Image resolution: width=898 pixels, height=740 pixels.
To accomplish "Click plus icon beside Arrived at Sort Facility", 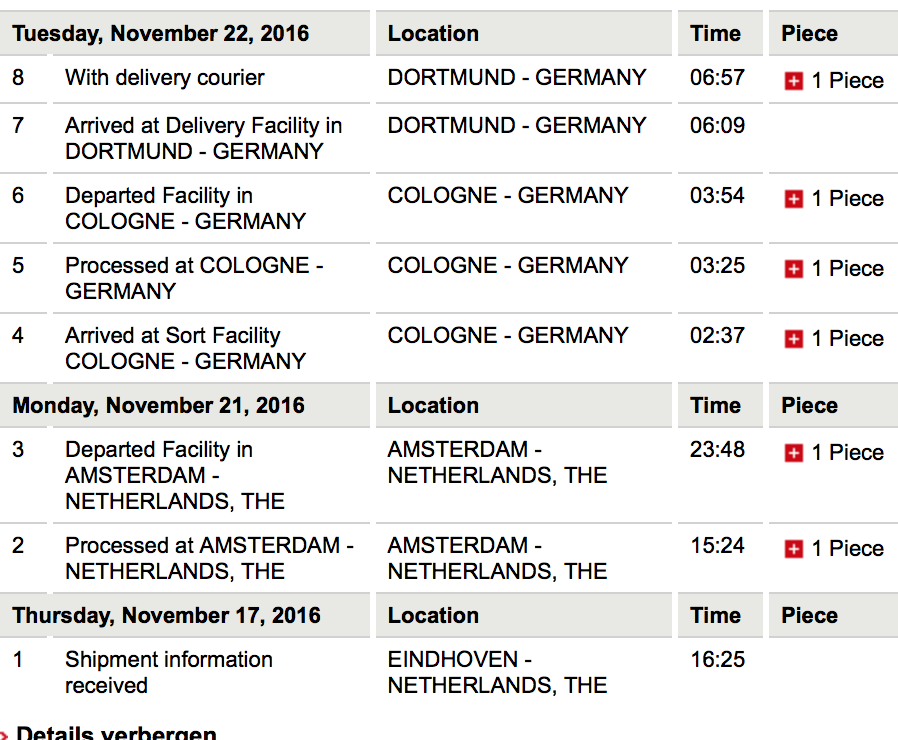I will [x=794, y=340].
